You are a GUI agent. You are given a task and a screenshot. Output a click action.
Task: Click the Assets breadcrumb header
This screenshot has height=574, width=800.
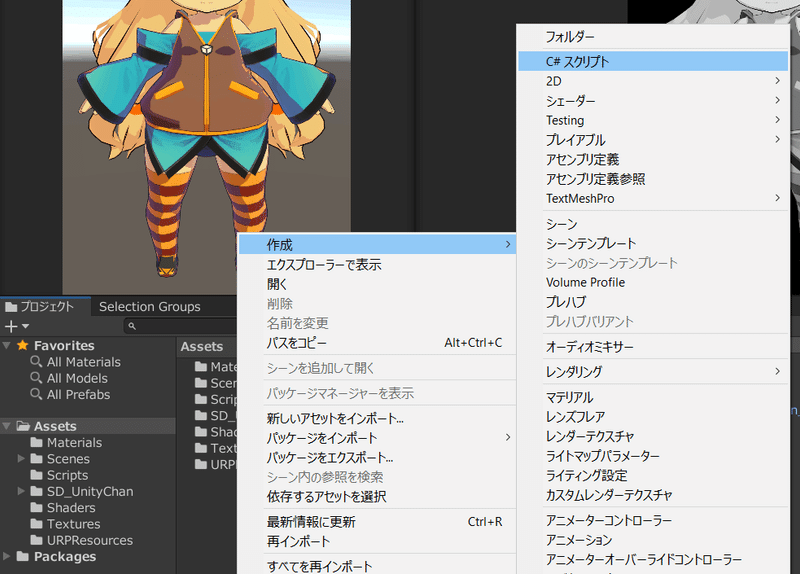tap(202, 346)
